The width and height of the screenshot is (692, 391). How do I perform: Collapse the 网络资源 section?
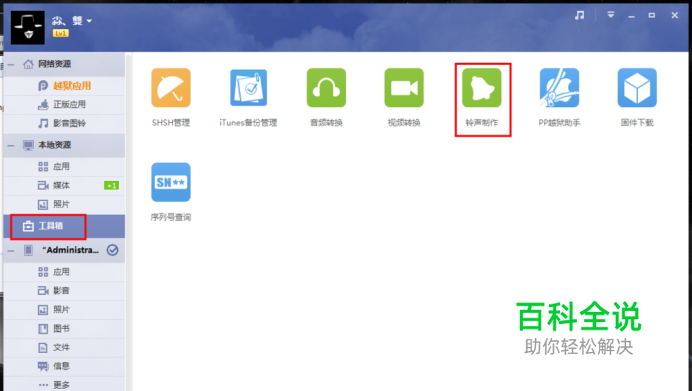click(11, 64)
